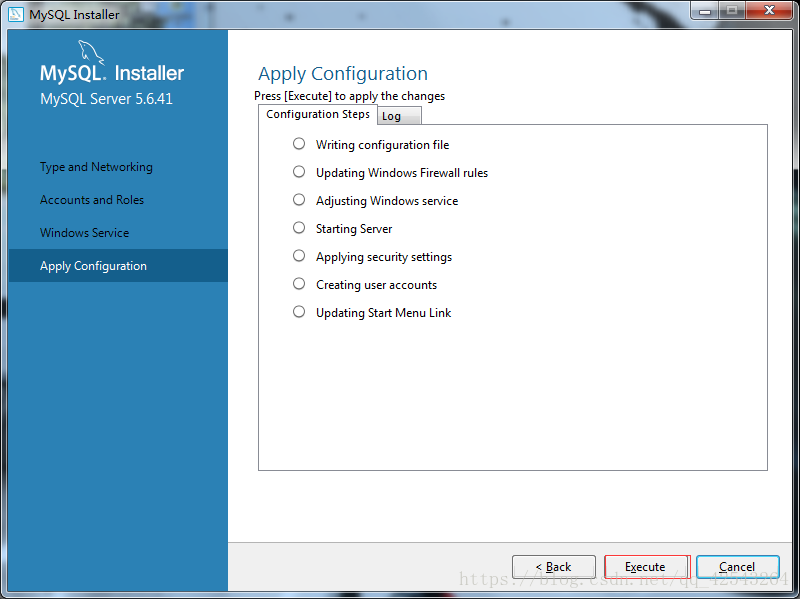Click the 'Starting Server' label
This screenshot has width=800, height=599.
pyautogui.click(x=354, y=229)
